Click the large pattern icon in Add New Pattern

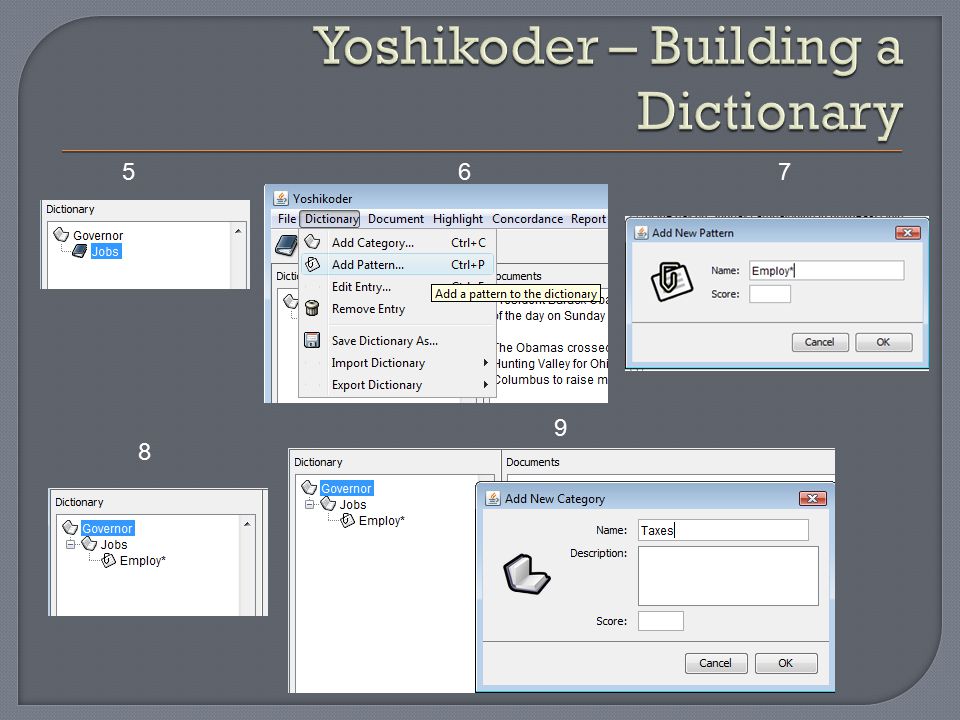click(672, 281)
